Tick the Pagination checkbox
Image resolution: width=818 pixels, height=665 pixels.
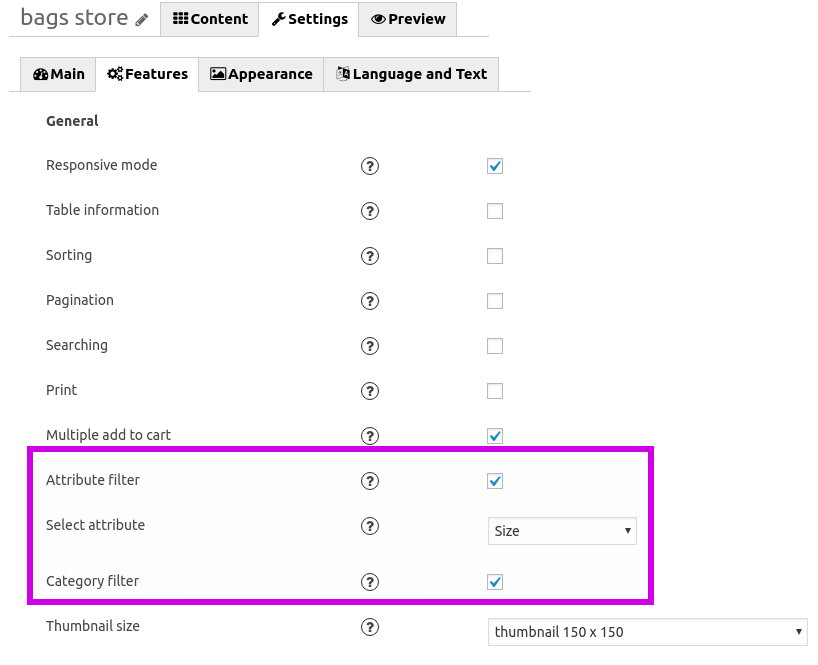[x=495, y=300]
